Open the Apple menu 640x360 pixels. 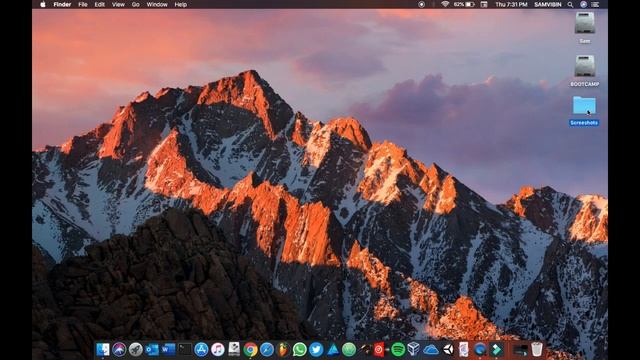(x=42, y=4)
